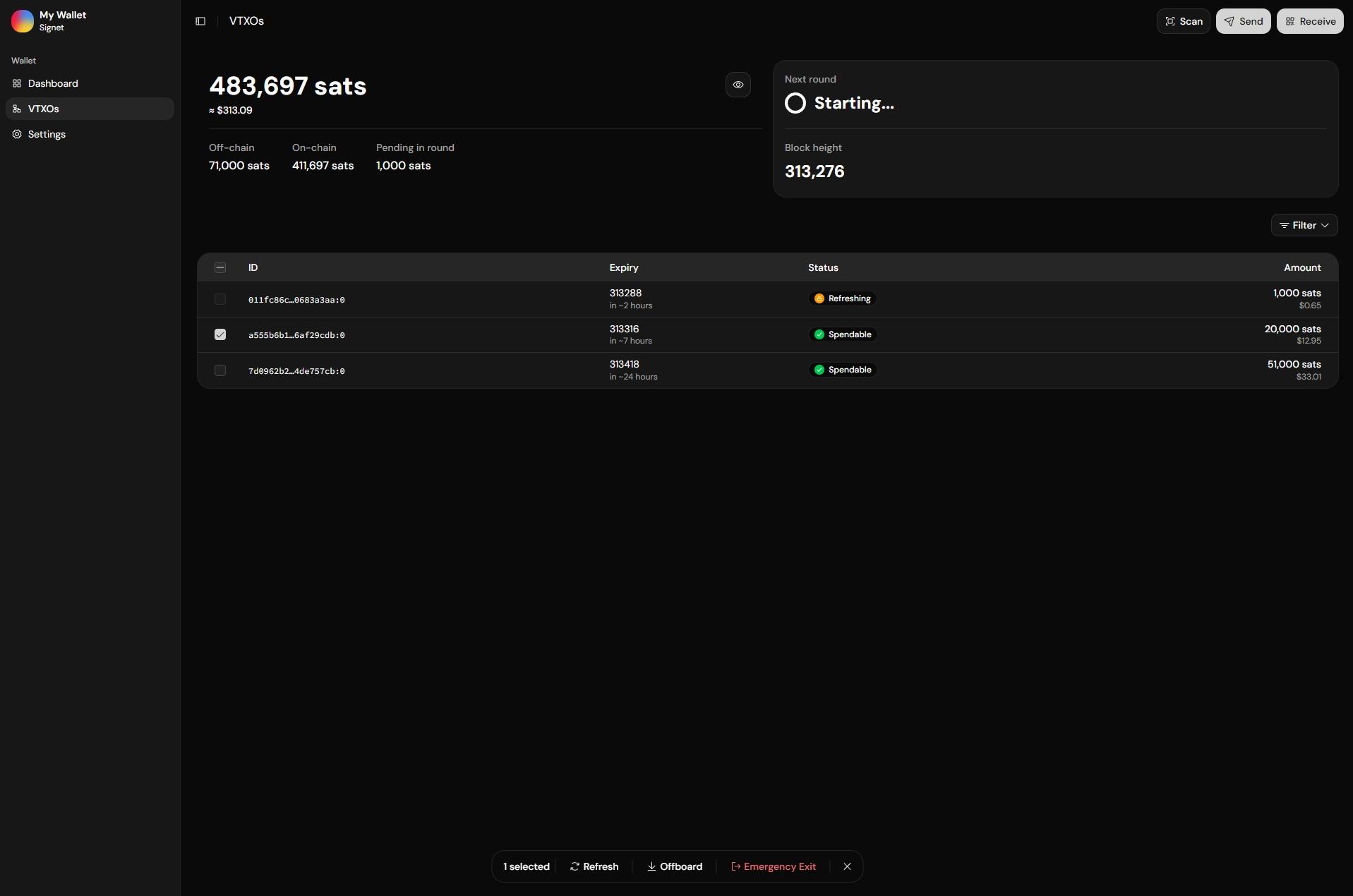Click the 1,000 sats amount cell
Screen dimensions: 1353x896
point(1297,293)
